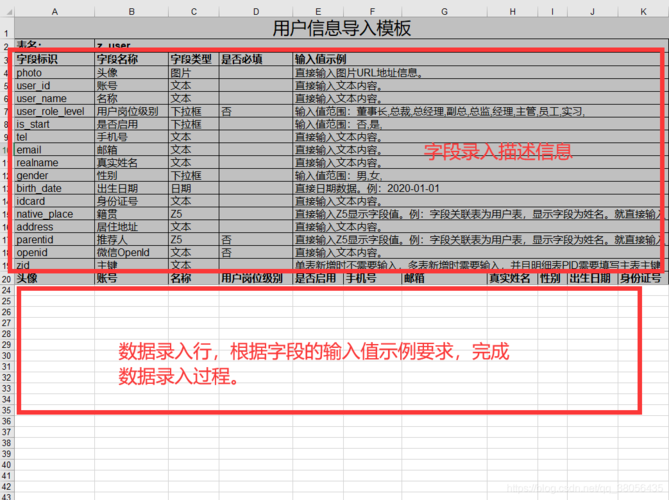Select the 字段类型 header cell
Viewport: 669px width, 500px height.
pyautogui.click(x=194, y=59)
